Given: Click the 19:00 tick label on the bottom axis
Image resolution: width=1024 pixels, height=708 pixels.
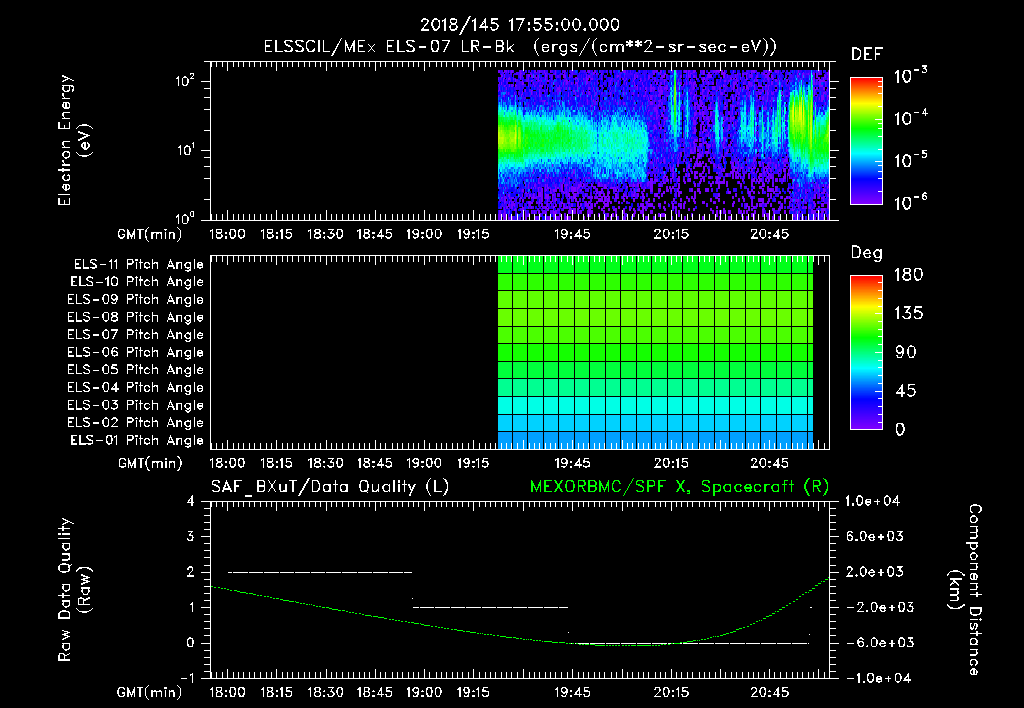Looking at the screenshot, I should point(424,692).
